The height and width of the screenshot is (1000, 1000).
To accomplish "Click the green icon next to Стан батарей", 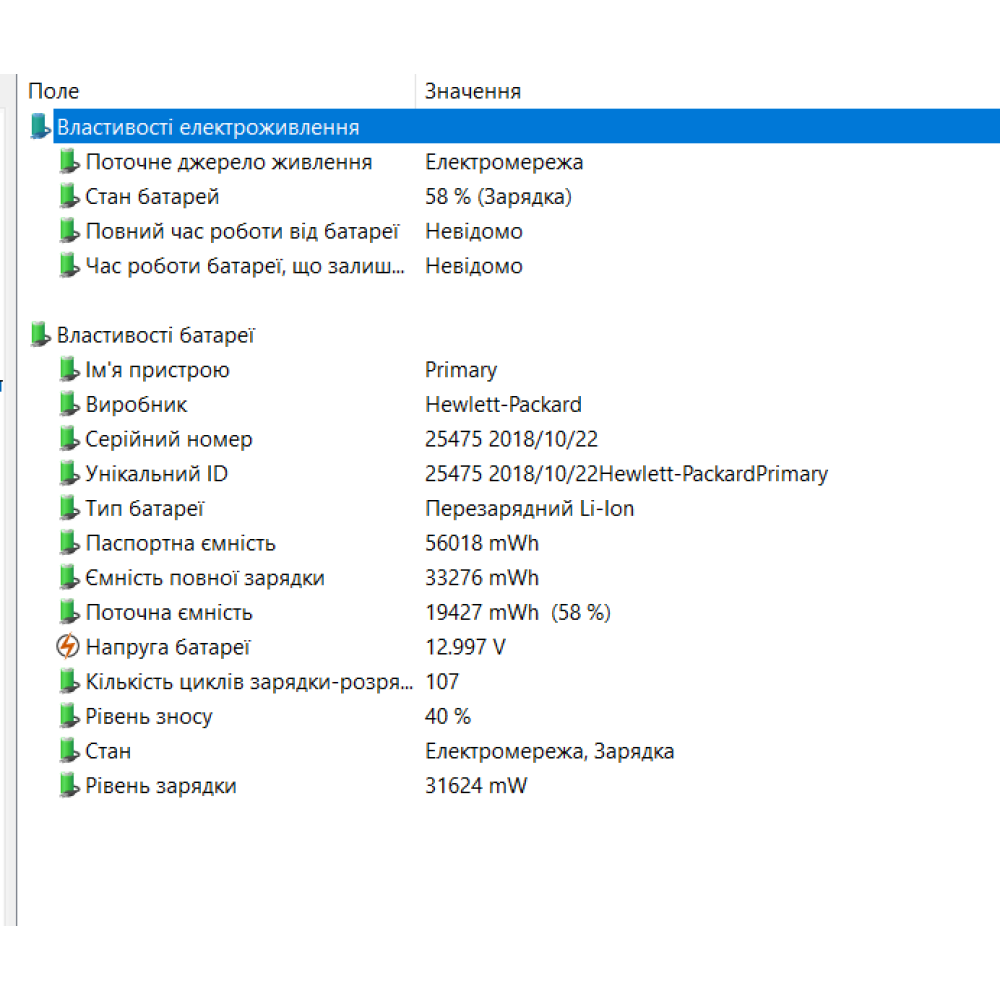I will pyautogui.click(x=68, y=197).
